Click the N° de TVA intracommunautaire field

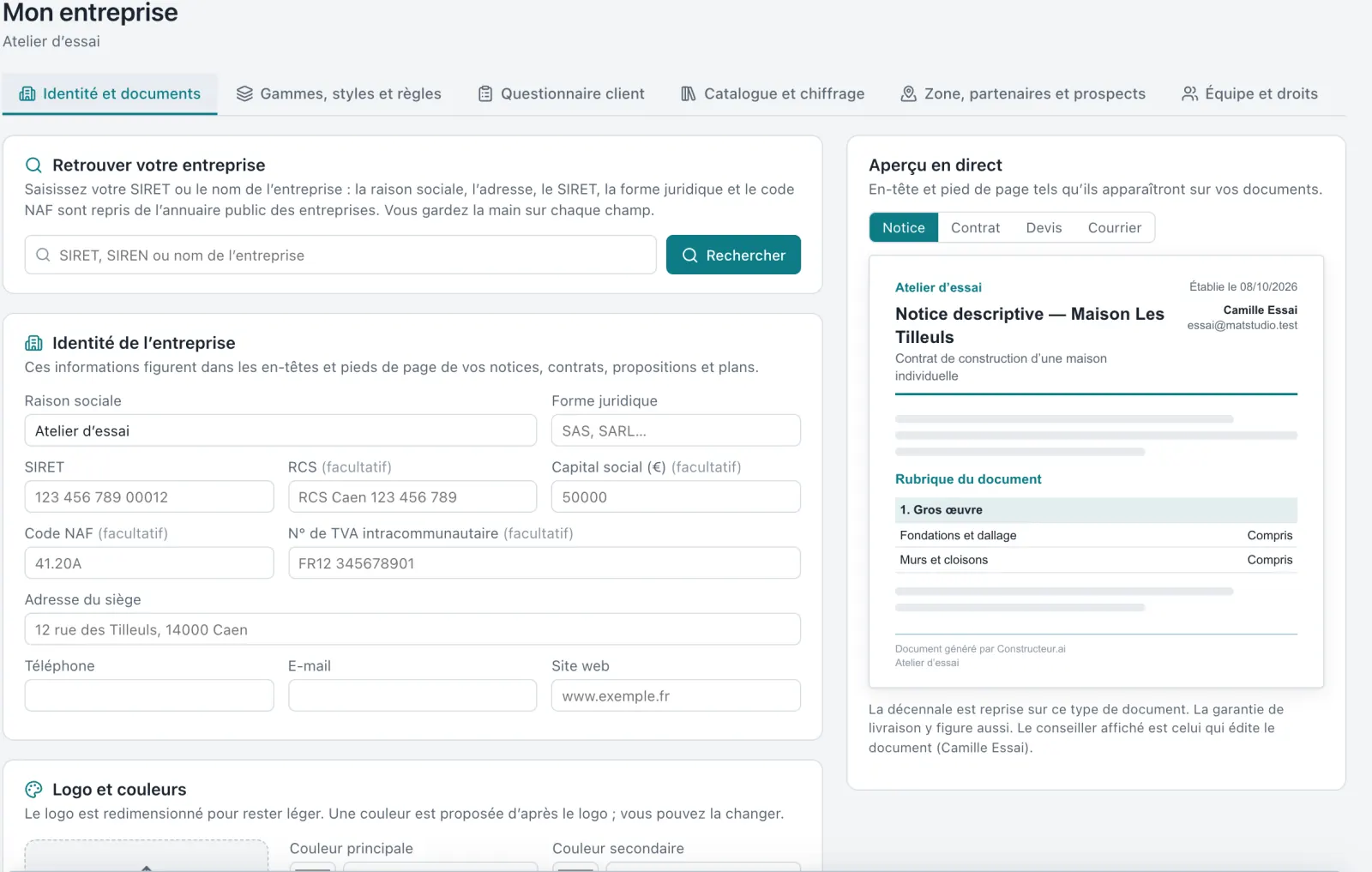point(545,563)
